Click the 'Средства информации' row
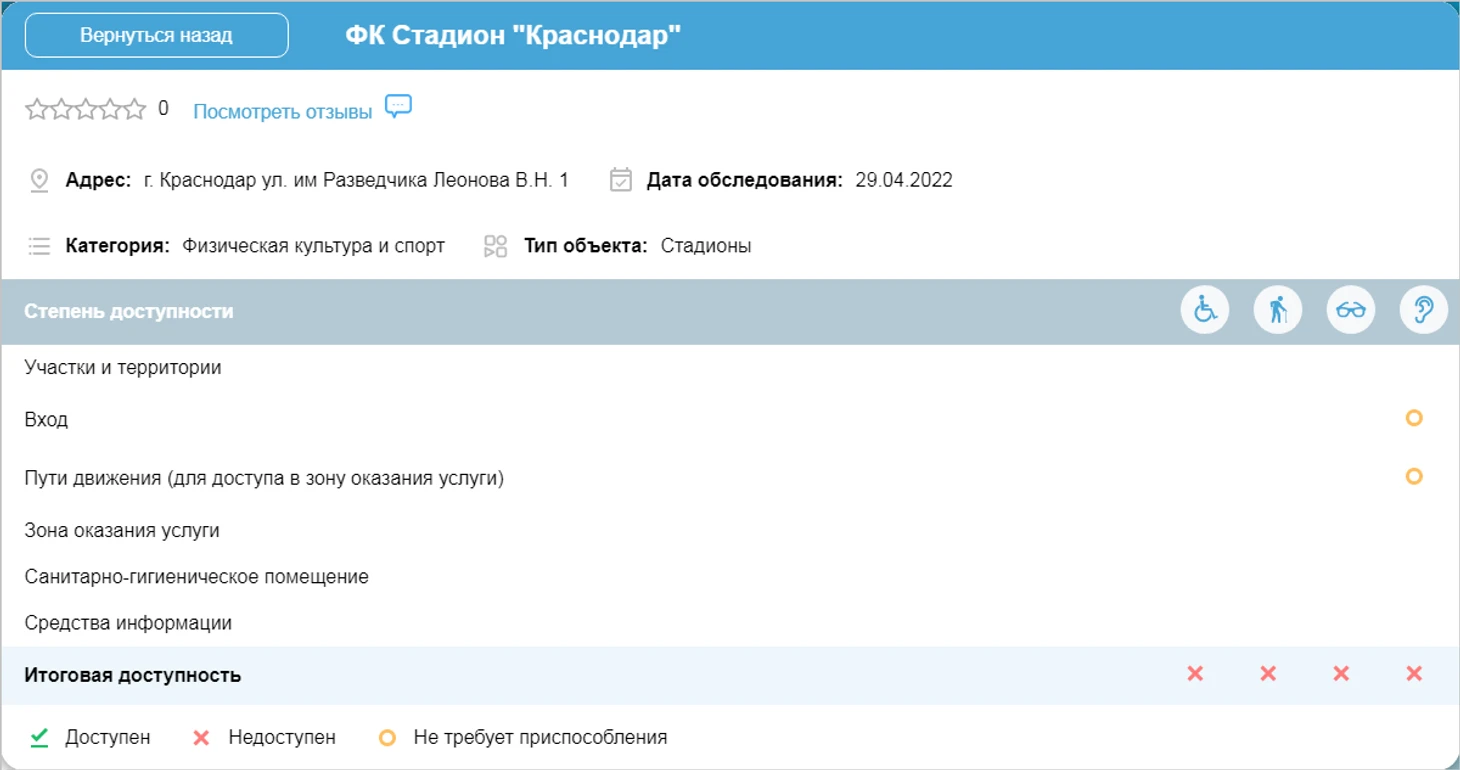The width and height of the screenshot is (1460, 770). [x=730, y=623]
